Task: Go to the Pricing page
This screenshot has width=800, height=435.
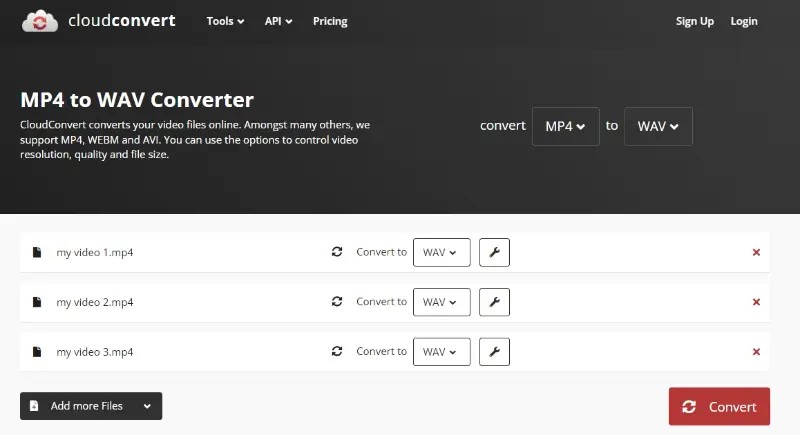Action: [330, 21]
